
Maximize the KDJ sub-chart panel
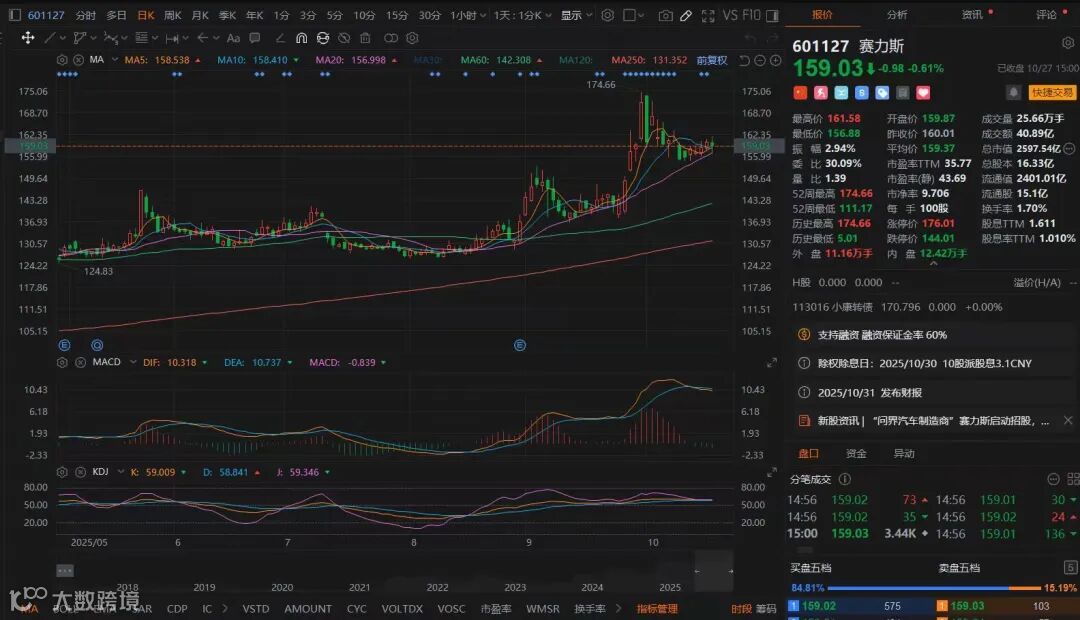[772, 473]
